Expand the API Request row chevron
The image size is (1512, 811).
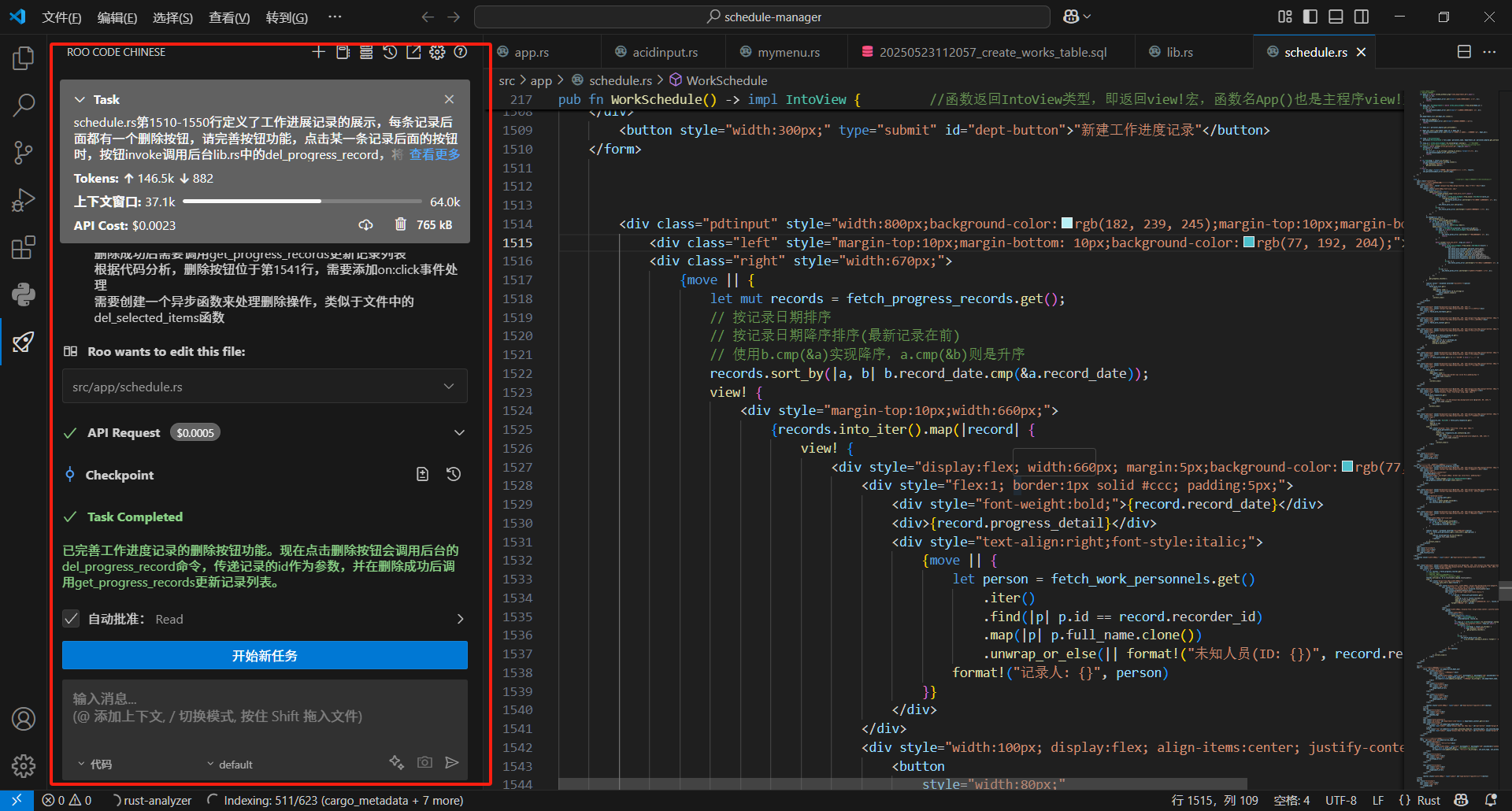pos(460,432)
